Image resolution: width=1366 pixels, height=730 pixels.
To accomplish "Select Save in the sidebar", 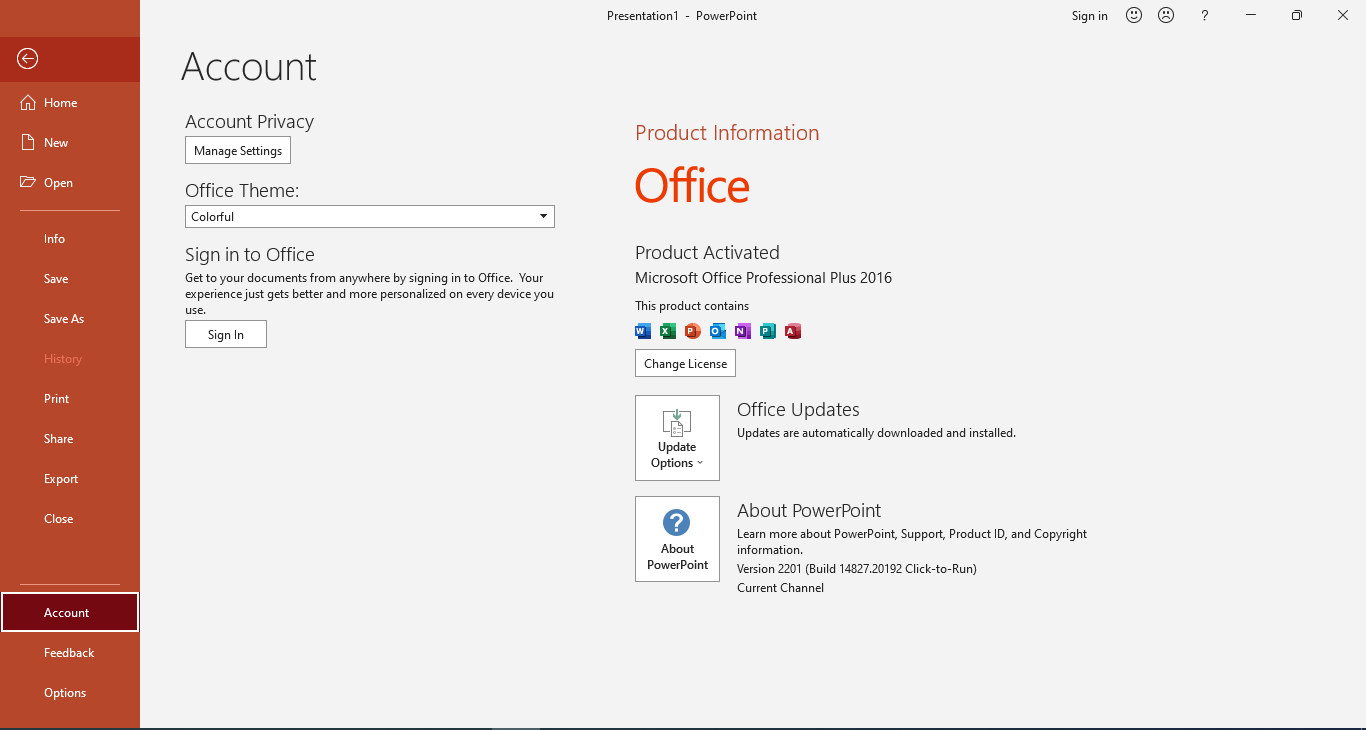I will [x=70, y=279].
